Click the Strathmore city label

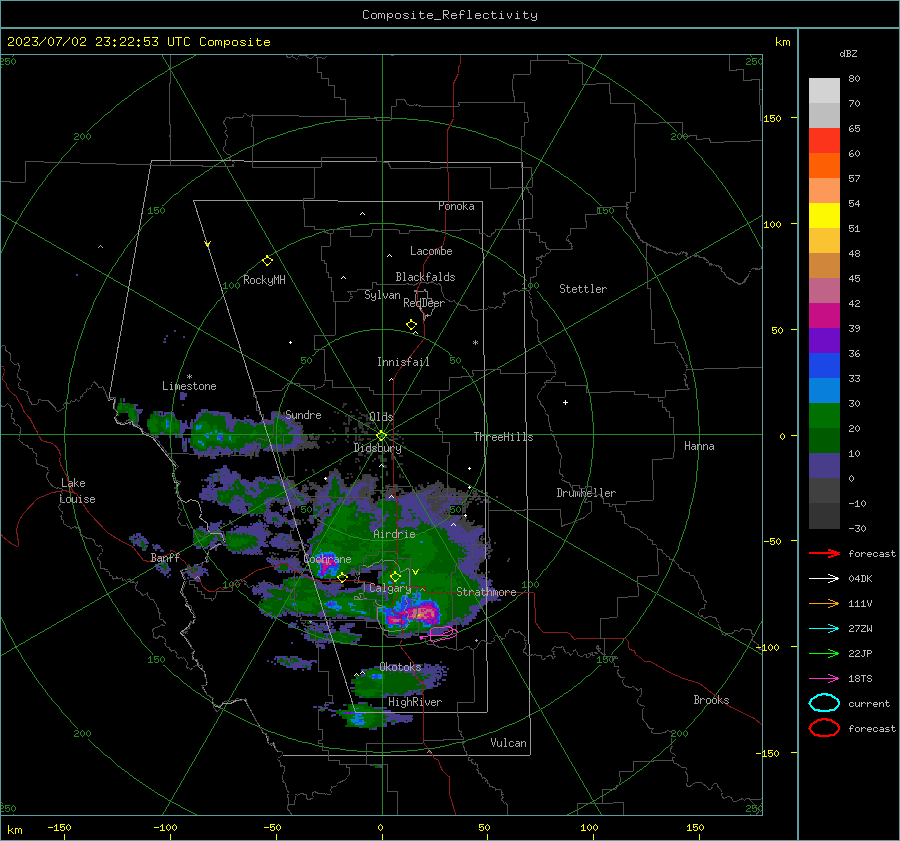(x=486, y=592)
